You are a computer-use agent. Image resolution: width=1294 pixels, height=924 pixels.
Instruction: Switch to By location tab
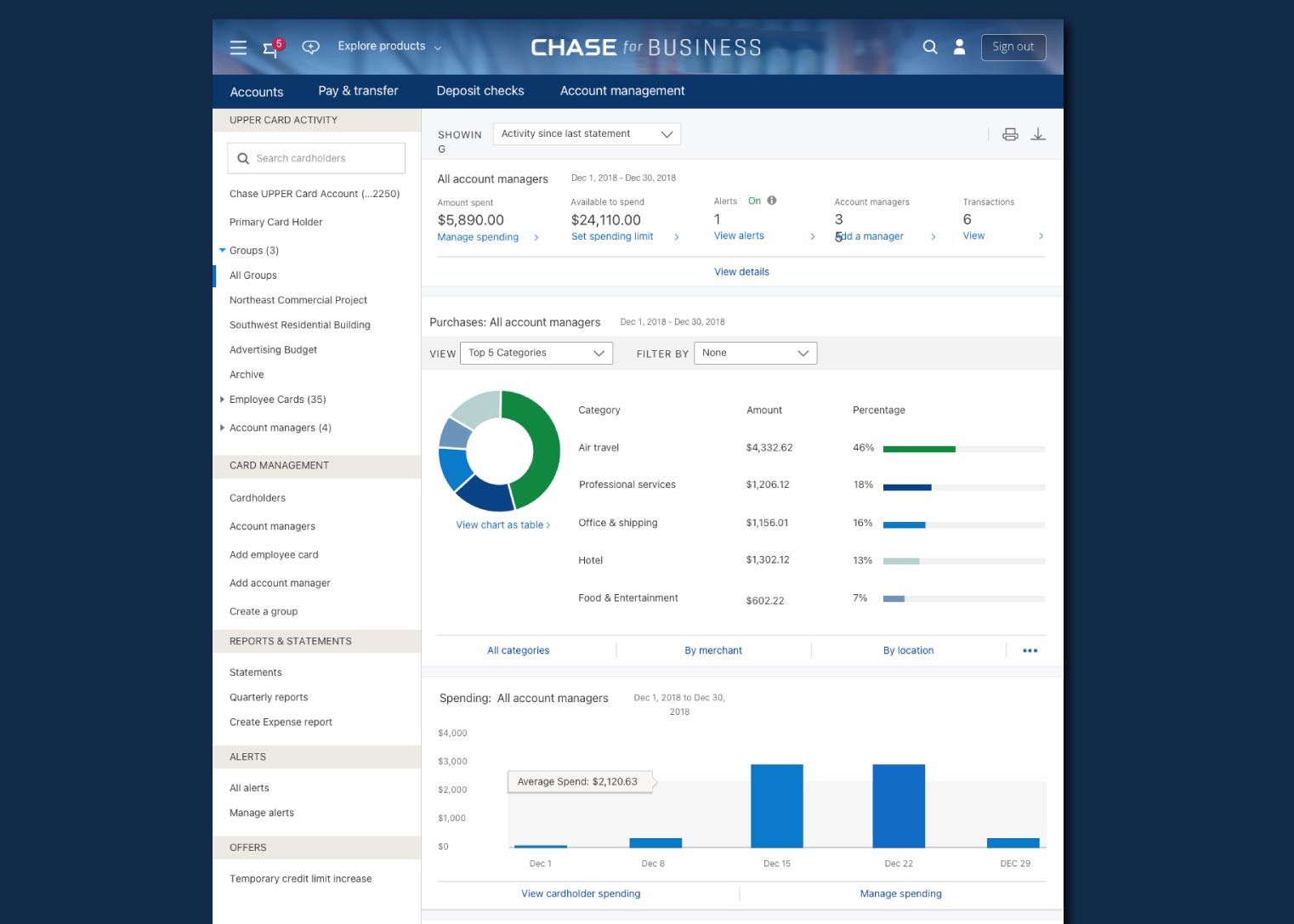pos(908,650)
